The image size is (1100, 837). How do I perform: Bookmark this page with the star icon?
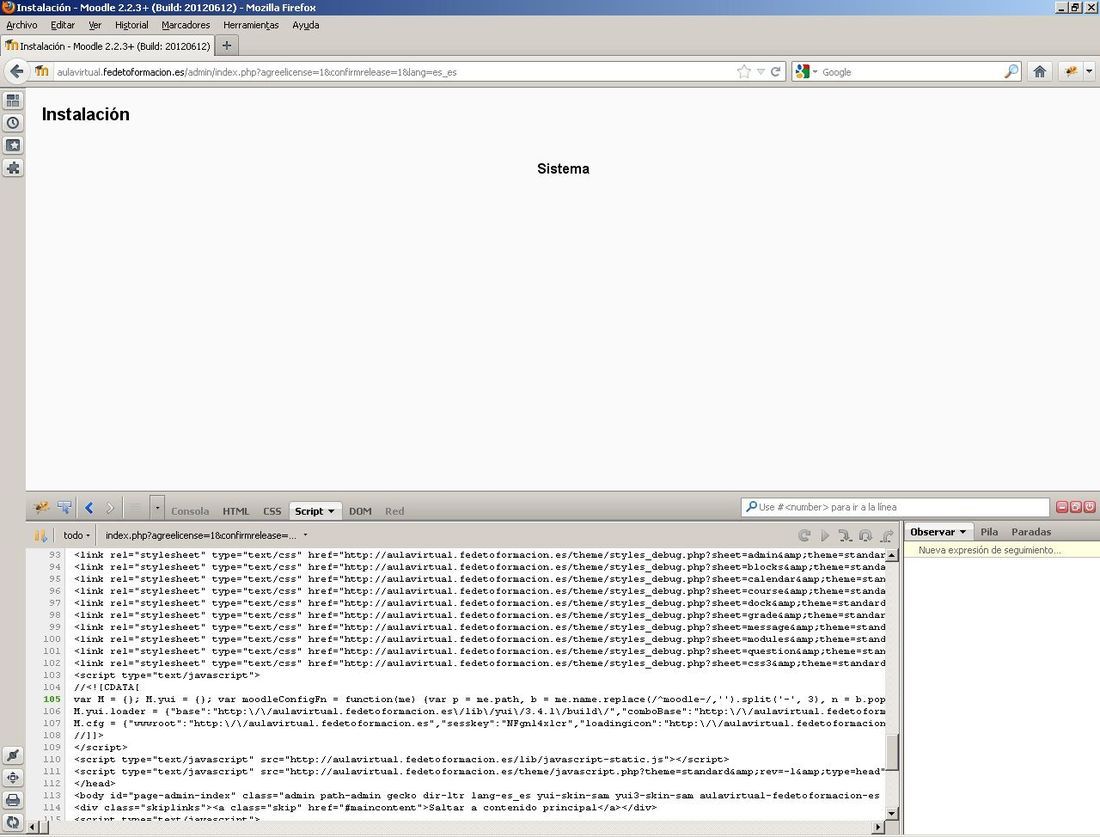(x=744, y=72)
